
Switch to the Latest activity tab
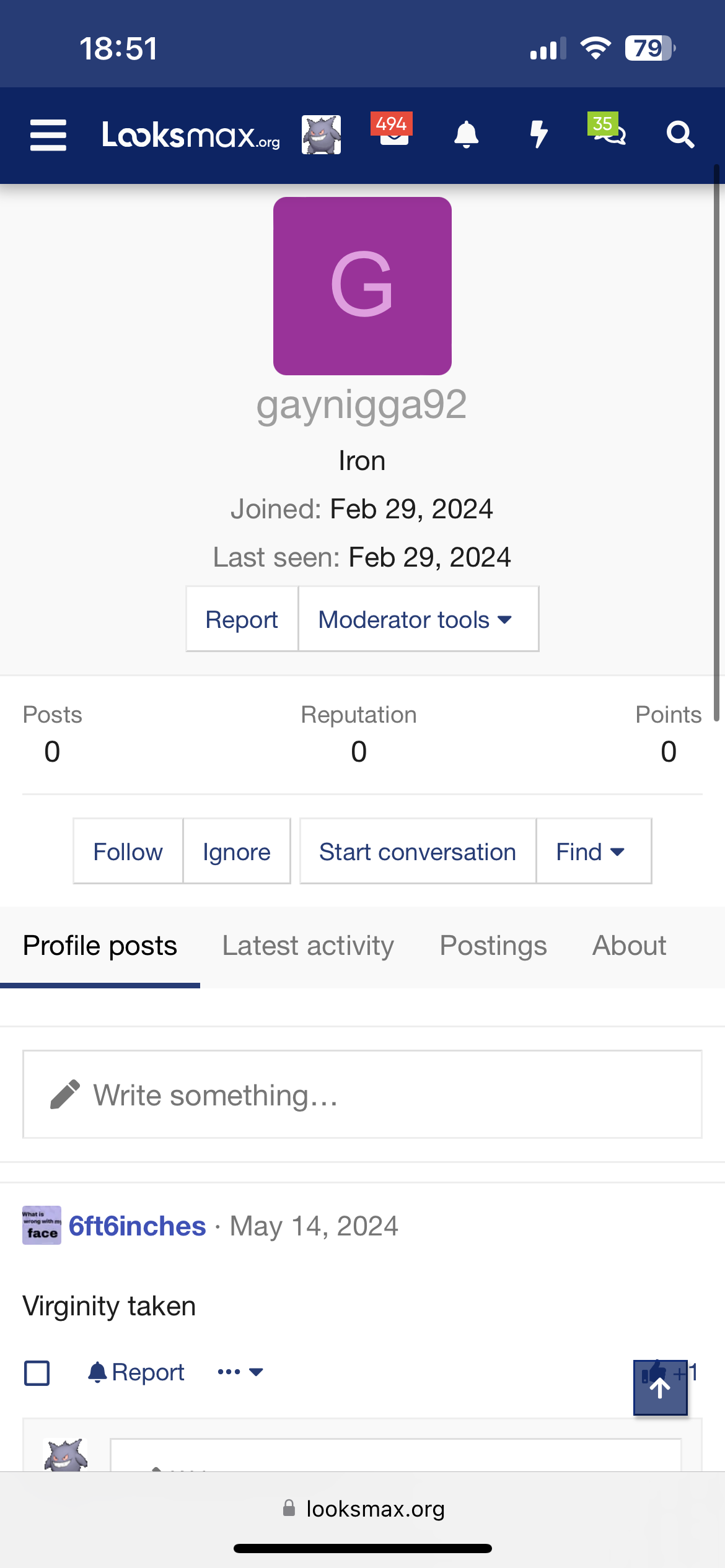308,946
